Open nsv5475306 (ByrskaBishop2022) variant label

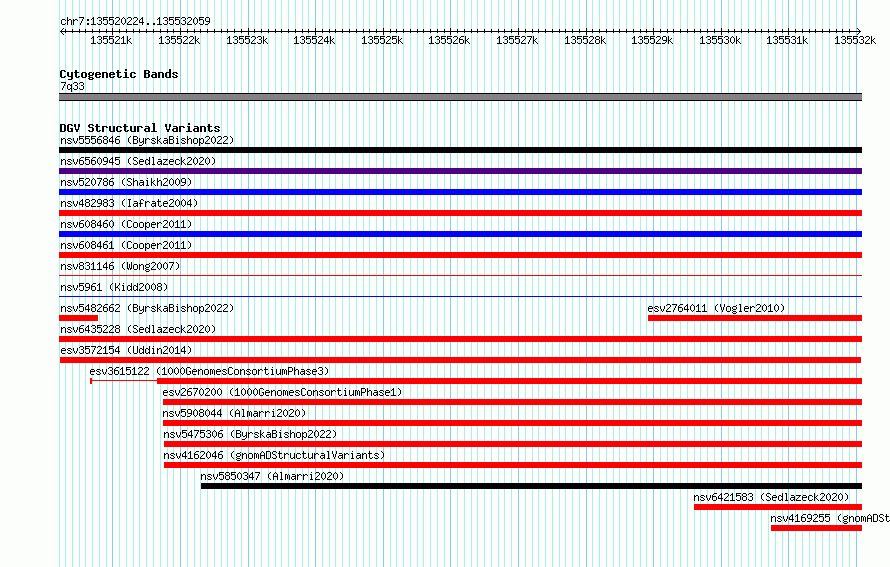(250, 434)
